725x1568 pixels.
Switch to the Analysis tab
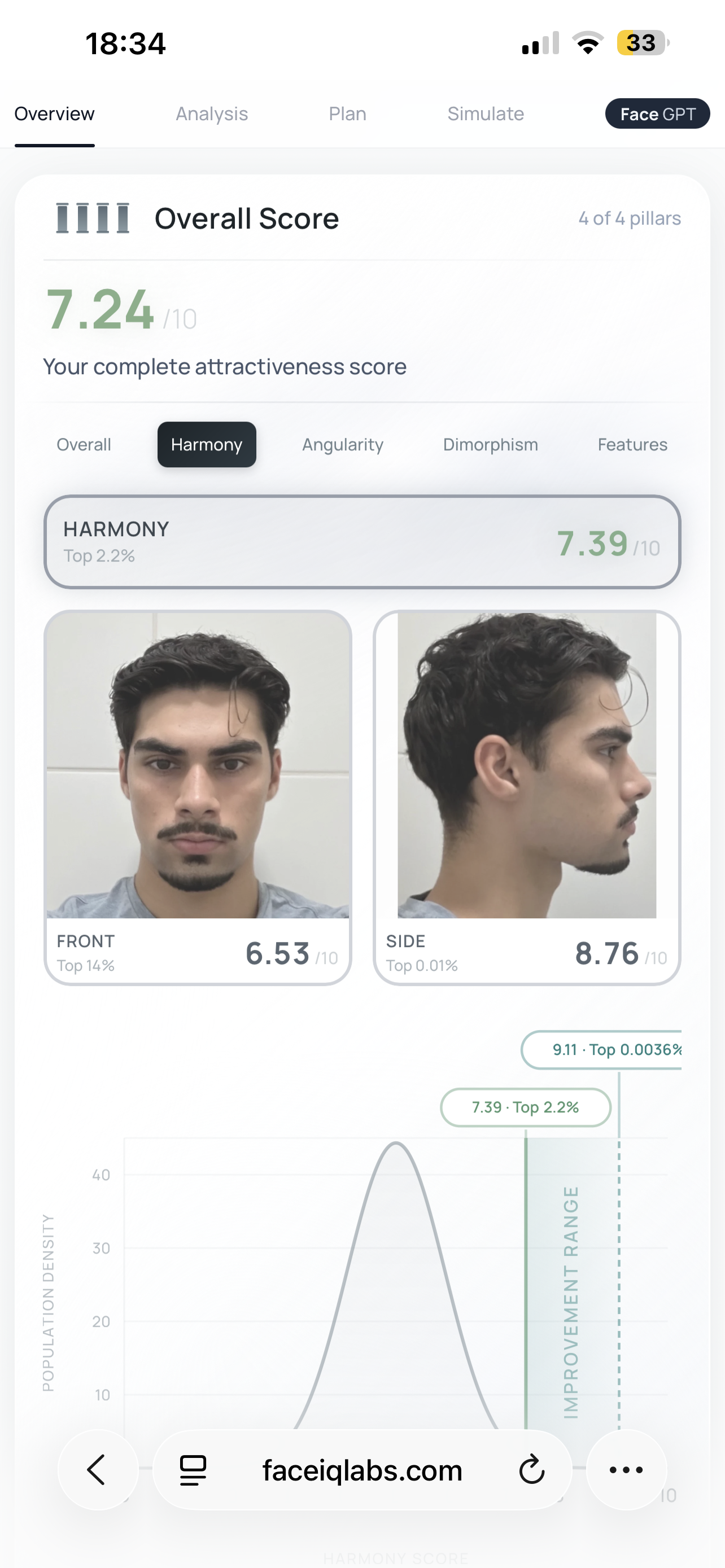pos(212,114)
